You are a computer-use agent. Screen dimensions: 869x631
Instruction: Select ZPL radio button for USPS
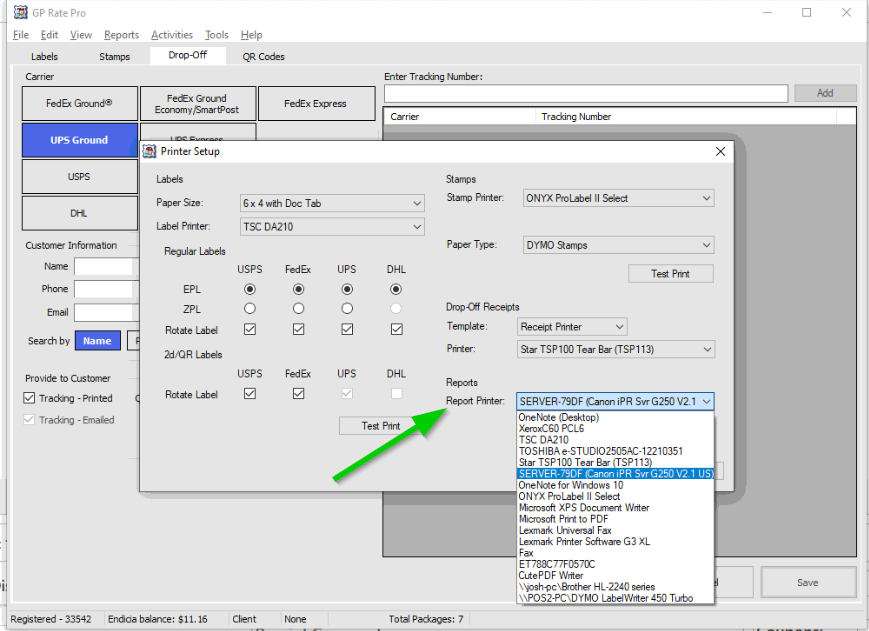(250, 308)
